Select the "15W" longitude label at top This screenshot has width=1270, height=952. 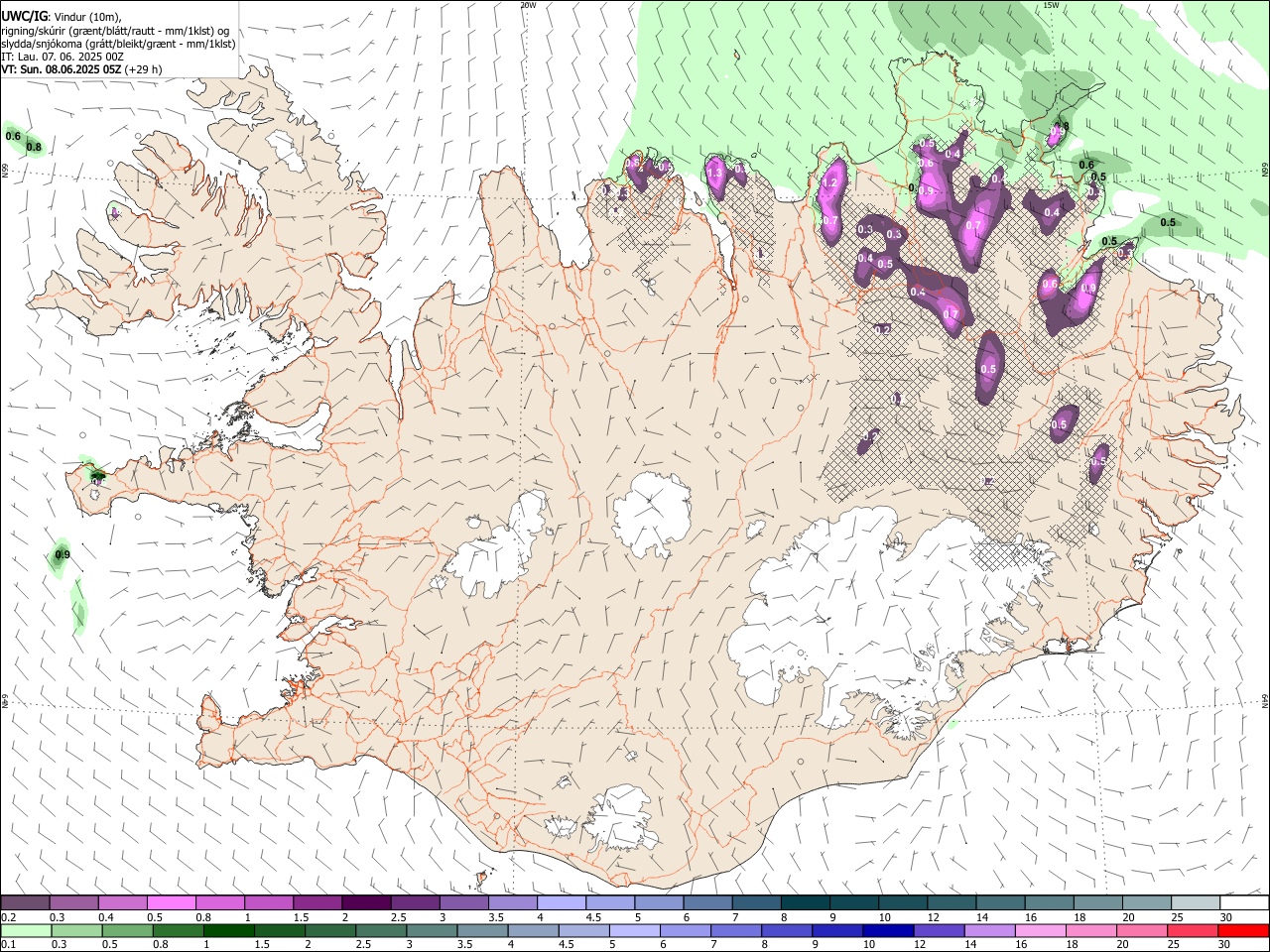click(x=1051, y=5)
